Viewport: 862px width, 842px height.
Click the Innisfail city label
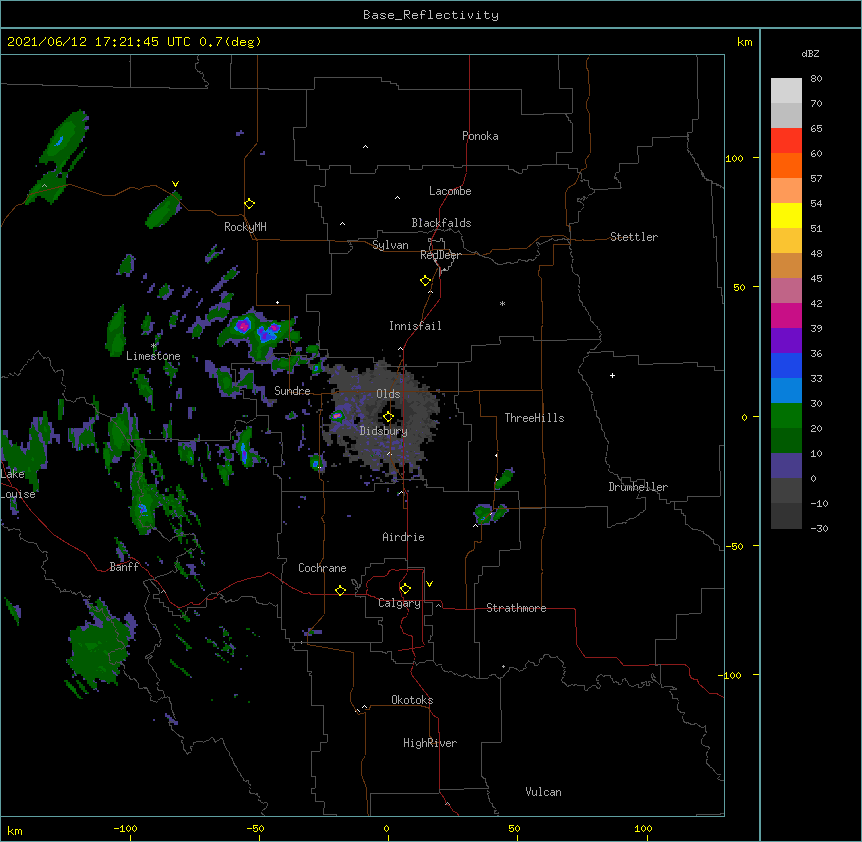pos(415,326)
